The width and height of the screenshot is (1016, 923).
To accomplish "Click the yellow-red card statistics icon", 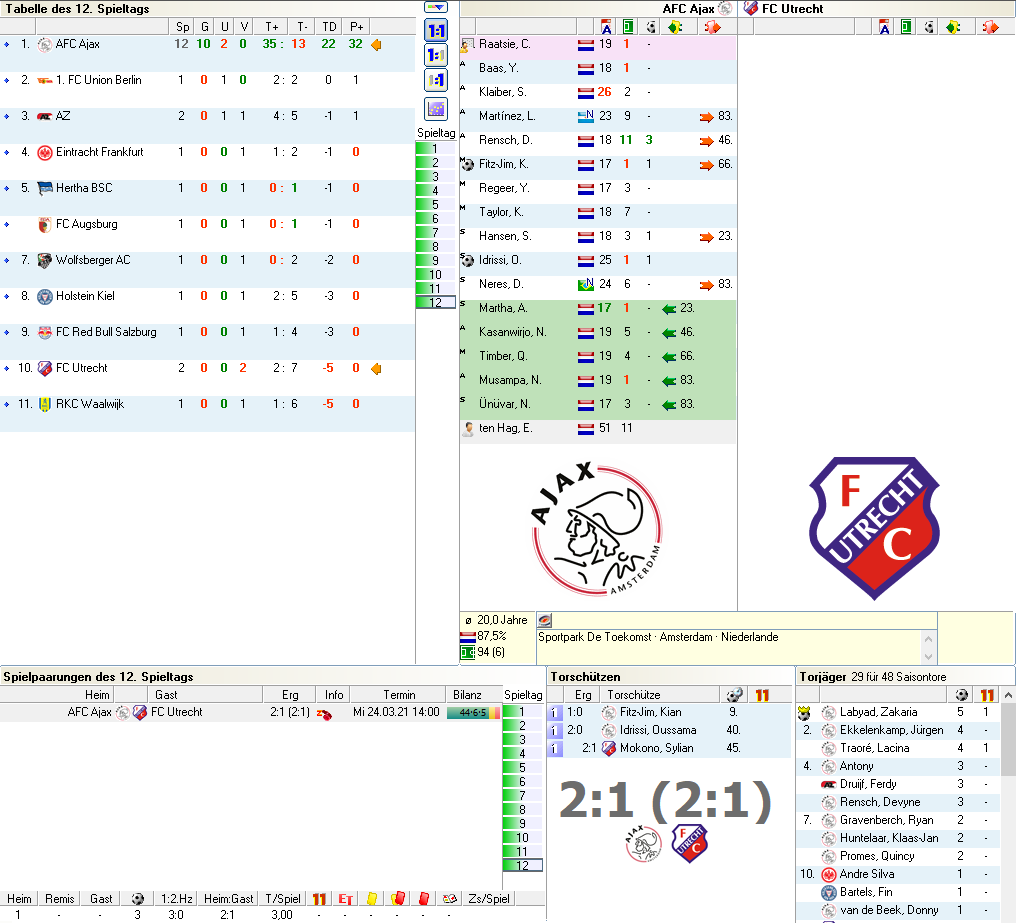I will [398, 899].
